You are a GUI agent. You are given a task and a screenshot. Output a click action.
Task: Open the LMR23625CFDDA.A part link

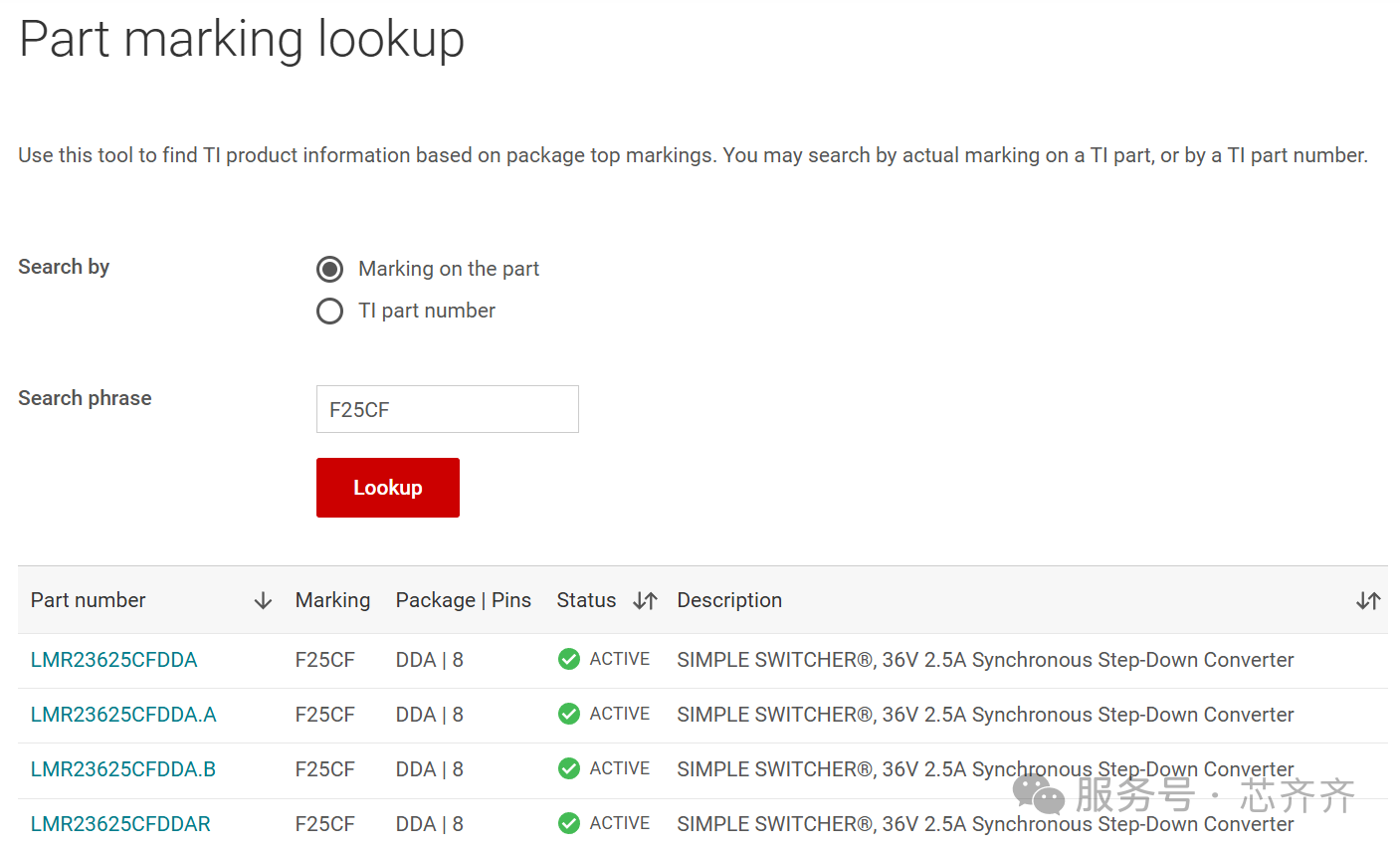(123, 715)
